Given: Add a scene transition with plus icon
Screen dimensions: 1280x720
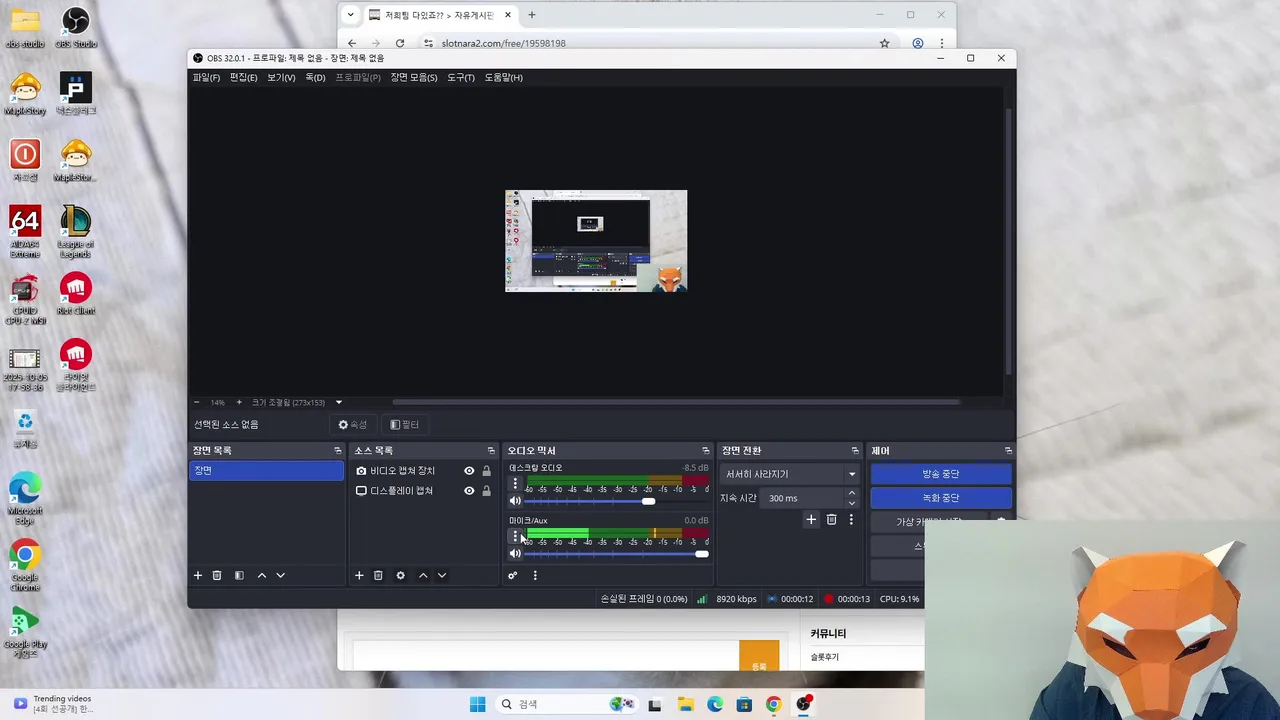Looking at the screenshot, I should coord(812,519).
